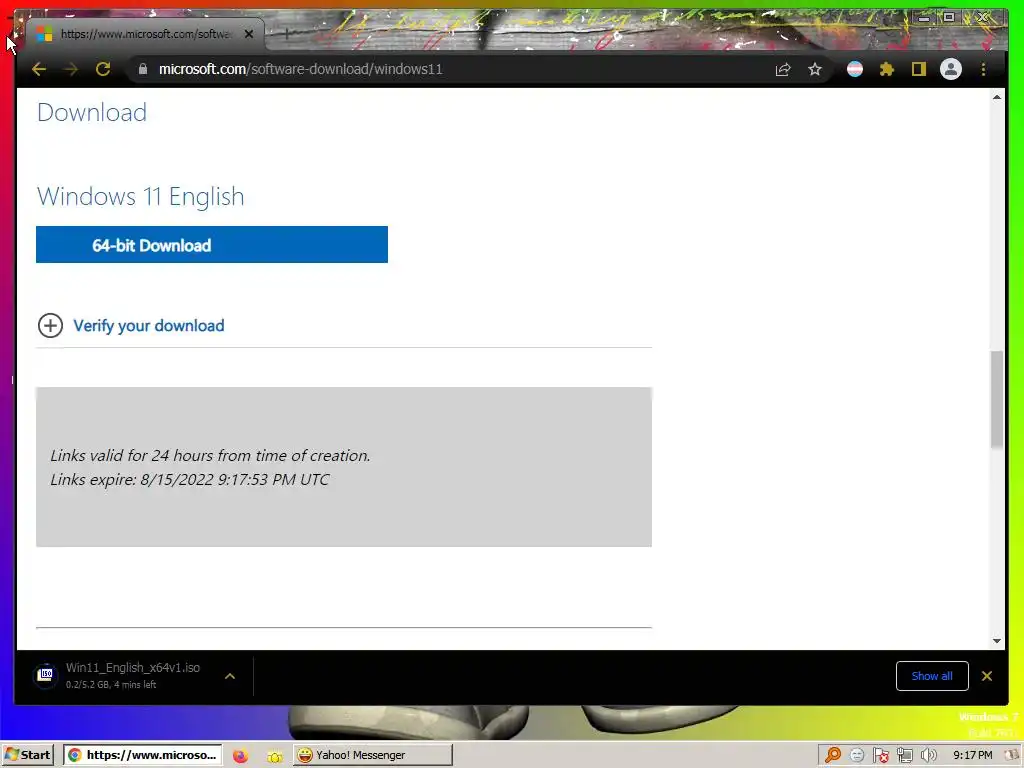Share this page using the share icon
Image resolution: width=1024 pixels, height=768 pixels.
[782, 69]
